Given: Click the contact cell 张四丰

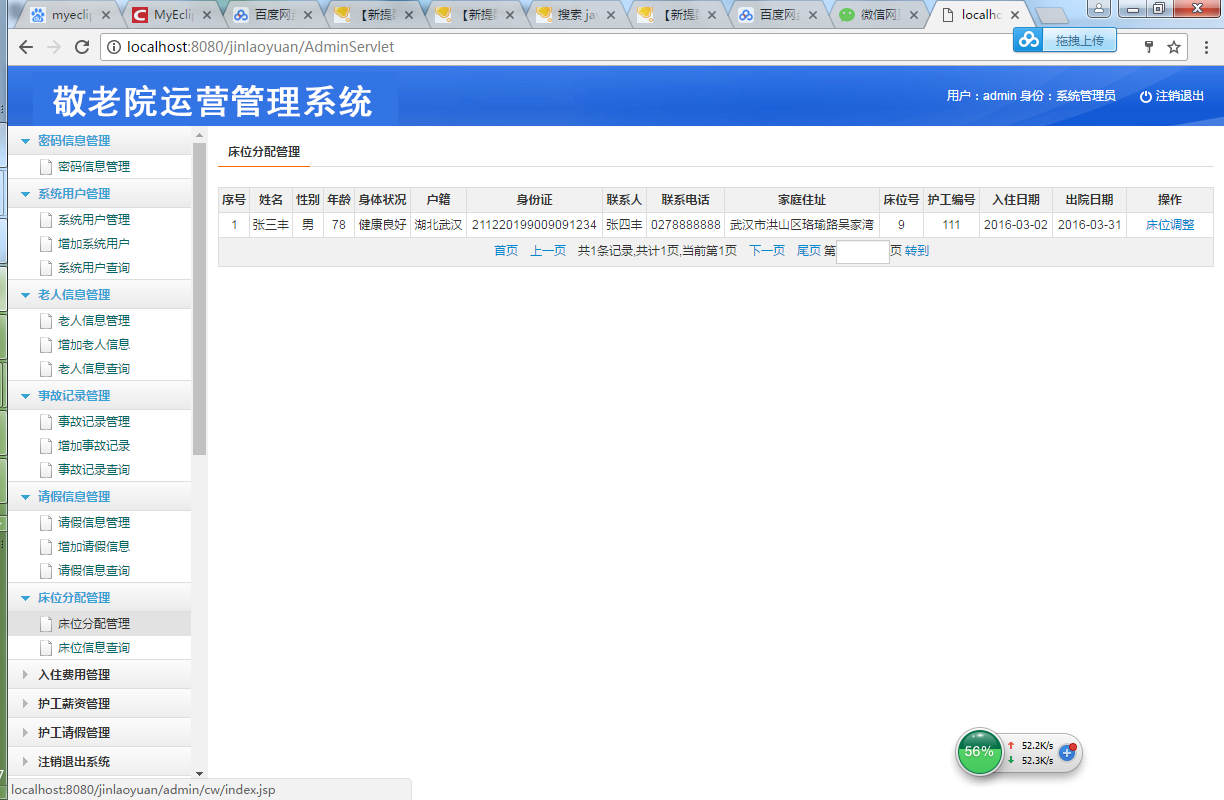Looking at the screenshot, I should coord(624,225).
